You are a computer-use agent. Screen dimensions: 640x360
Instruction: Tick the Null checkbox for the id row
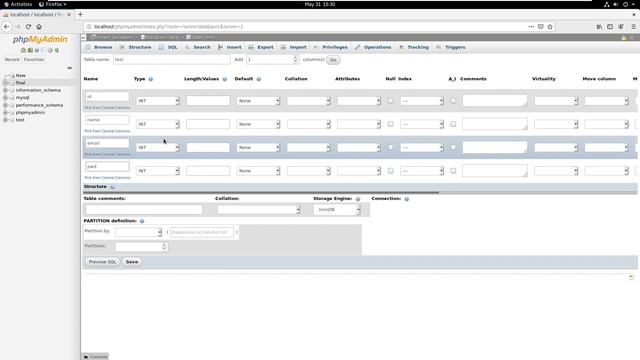[391, 100]
